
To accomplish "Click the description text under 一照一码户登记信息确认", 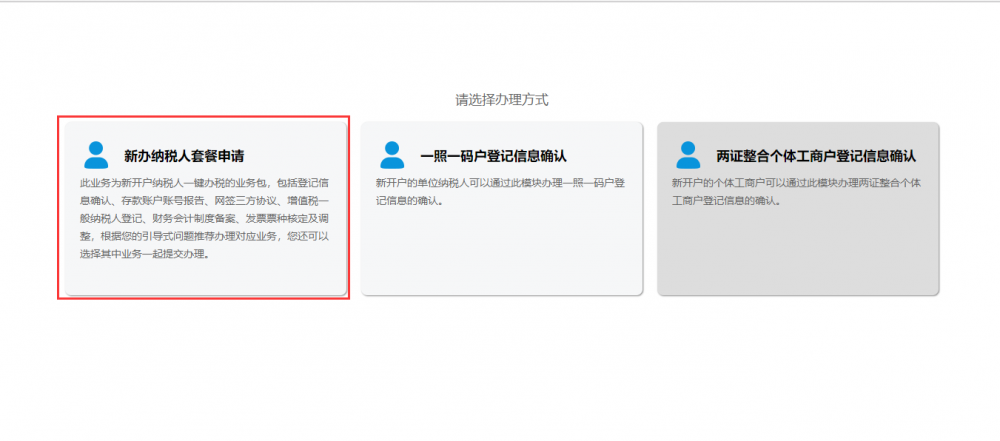I will pos(500,192).
